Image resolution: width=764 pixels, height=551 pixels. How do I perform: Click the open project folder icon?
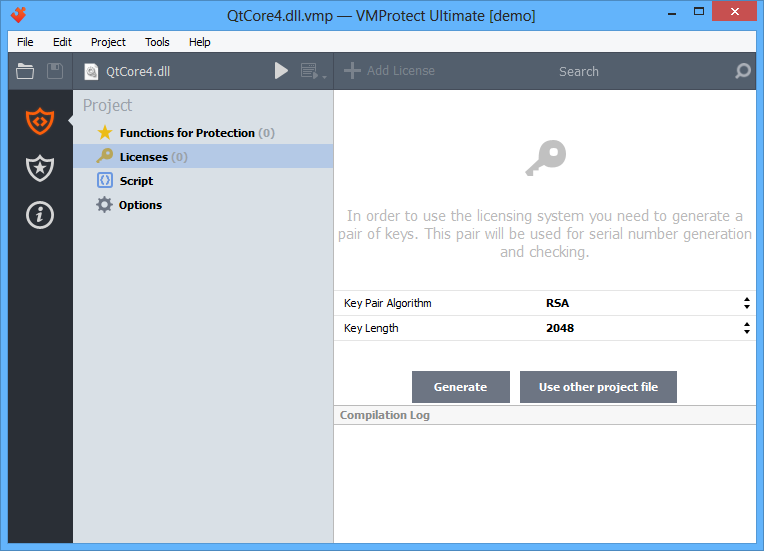25,71
